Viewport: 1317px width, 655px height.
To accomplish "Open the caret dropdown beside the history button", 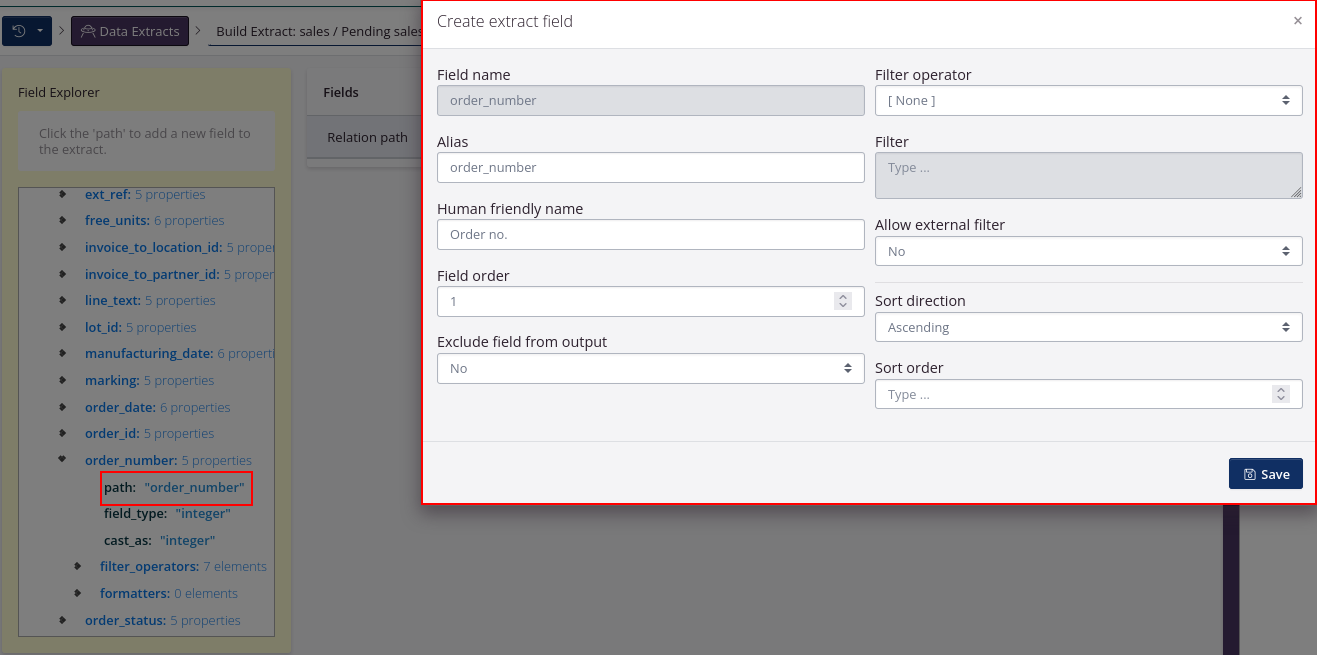I will [40, 30].
